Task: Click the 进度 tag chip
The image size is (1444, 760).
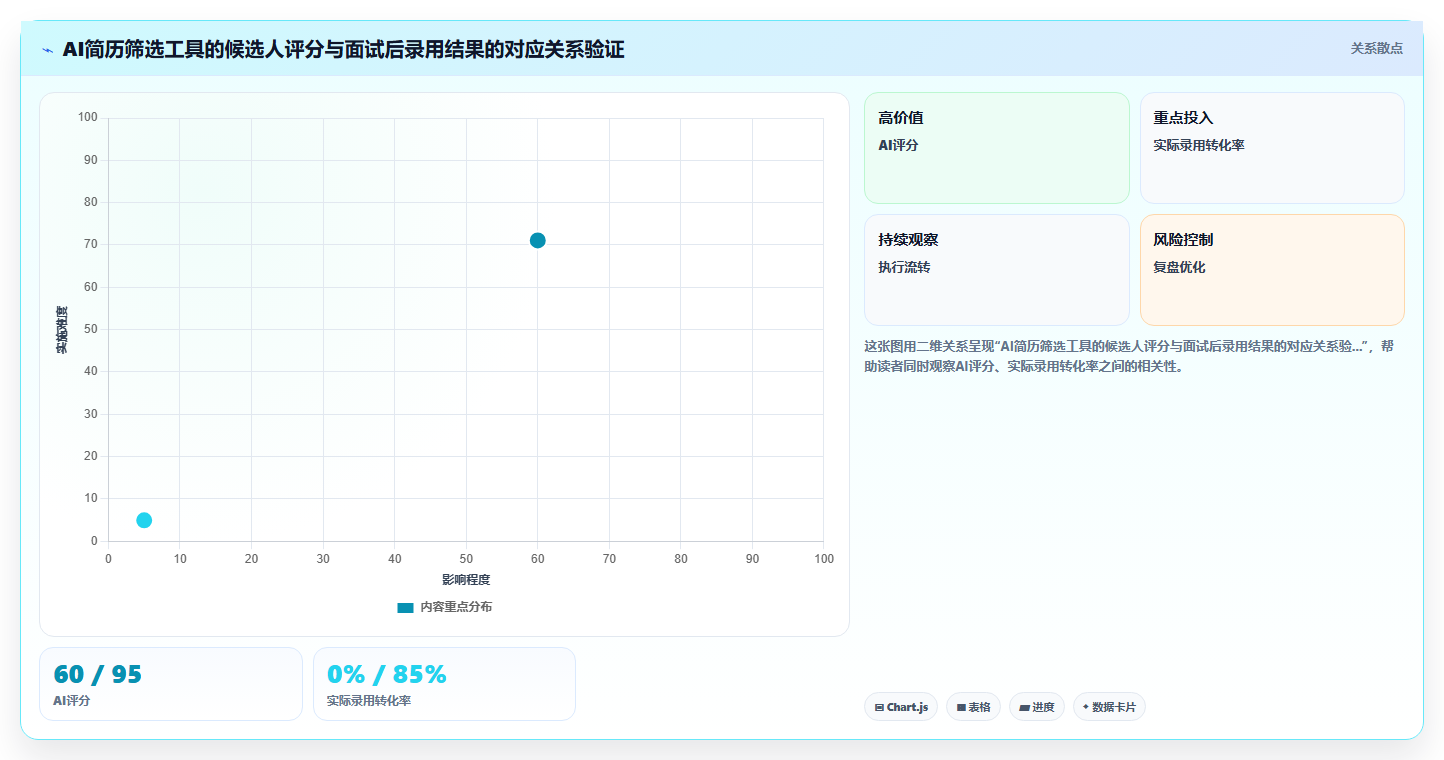Action: click(1037, 707)
